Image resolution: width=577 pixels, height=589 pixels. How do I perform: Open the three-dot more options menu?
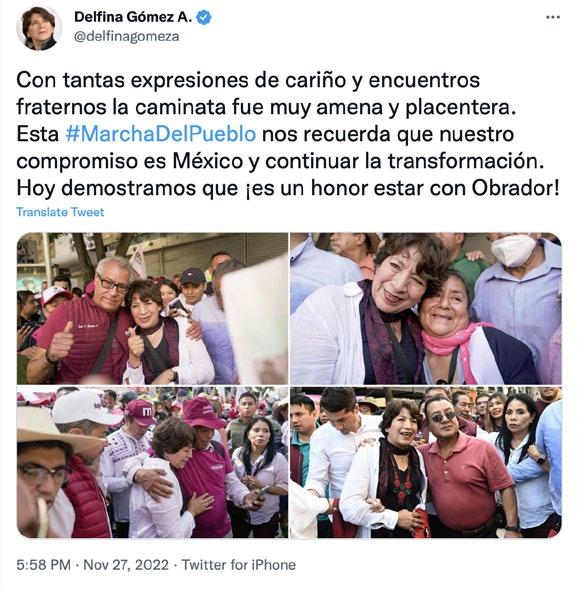[x=553, y=17]
